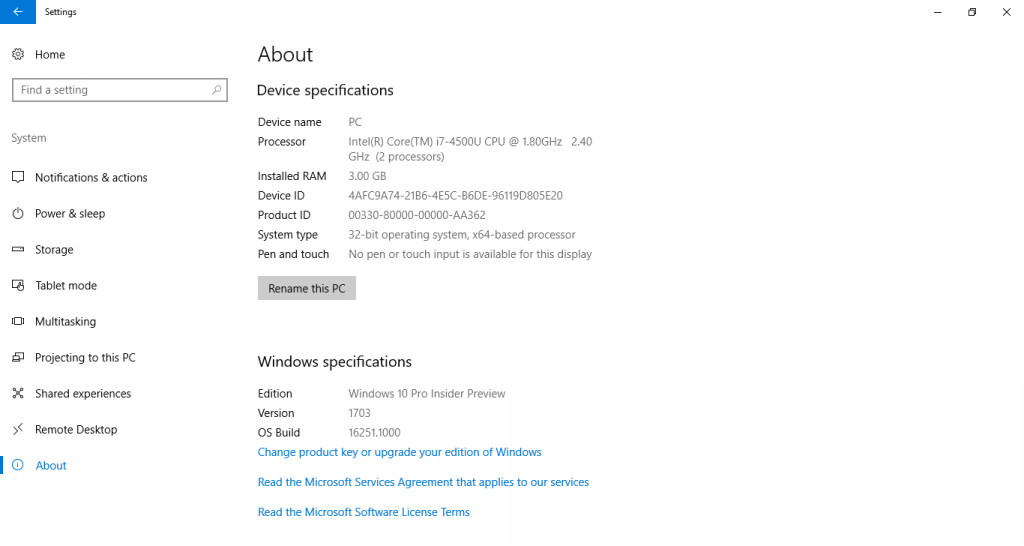Click the Notifications & actions icon
The image size is (1024, 546).
coord(18,177)
